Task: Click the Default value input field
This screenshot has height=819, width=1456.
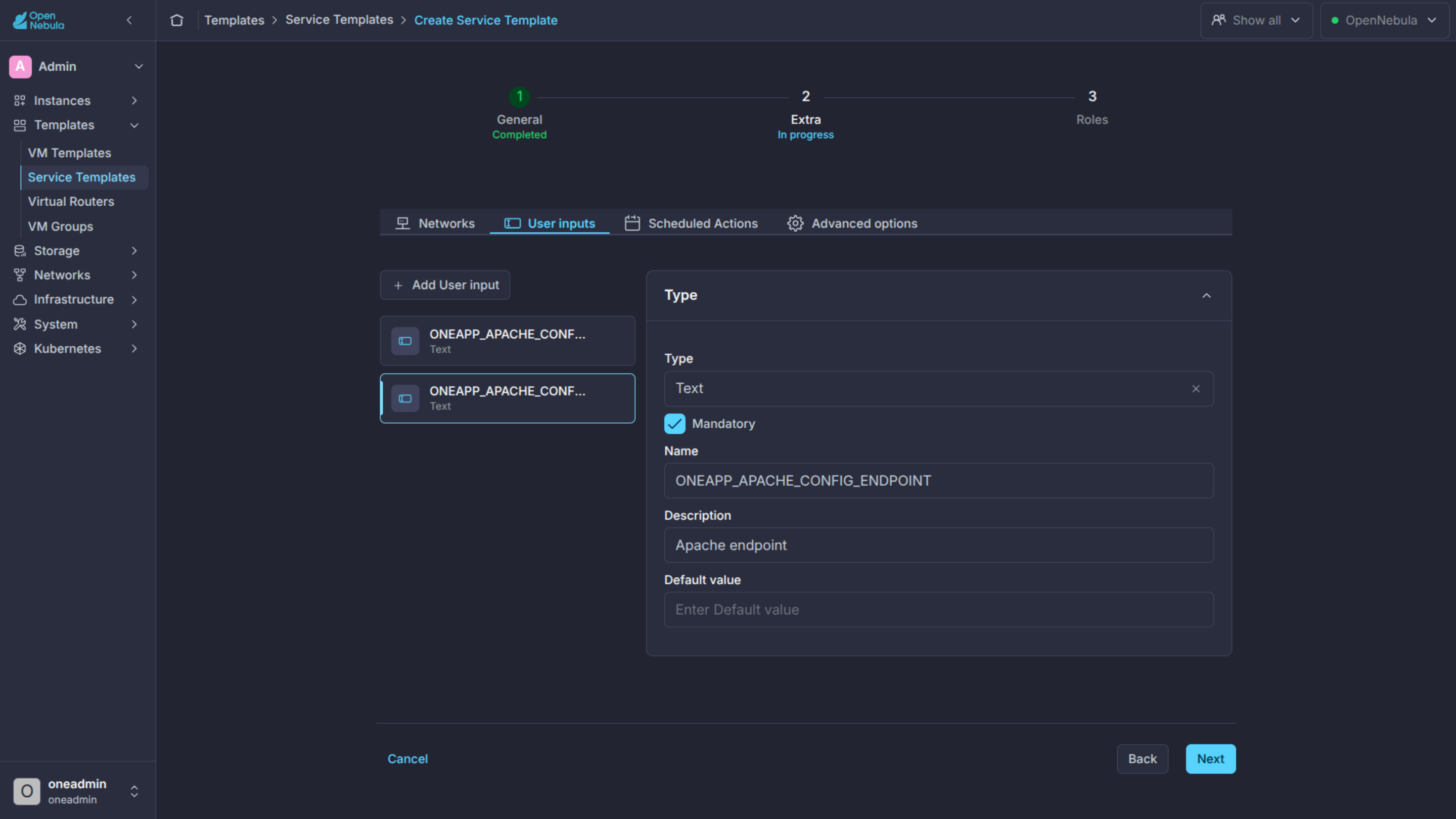Action: [x=938, y=610]
